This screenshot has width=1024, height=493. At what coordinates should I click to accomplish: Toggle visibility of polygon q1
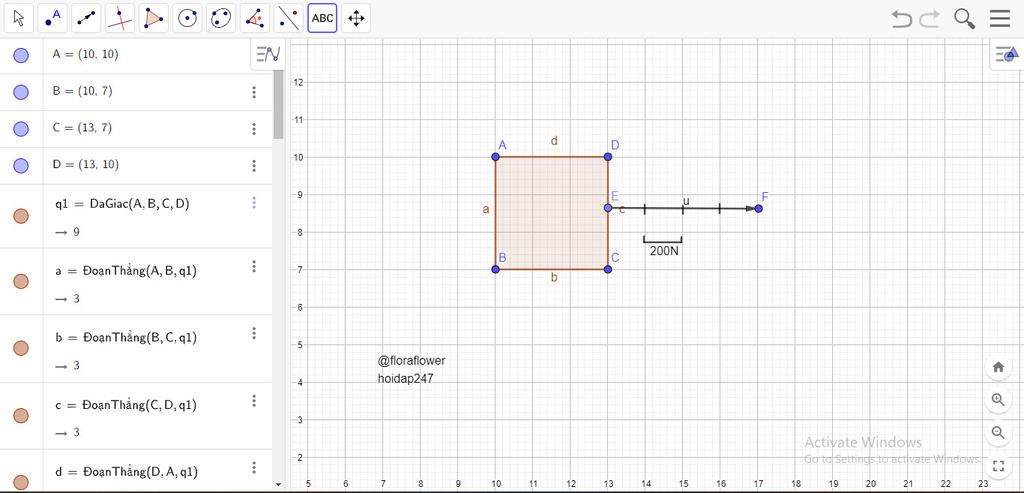(21, 216)
